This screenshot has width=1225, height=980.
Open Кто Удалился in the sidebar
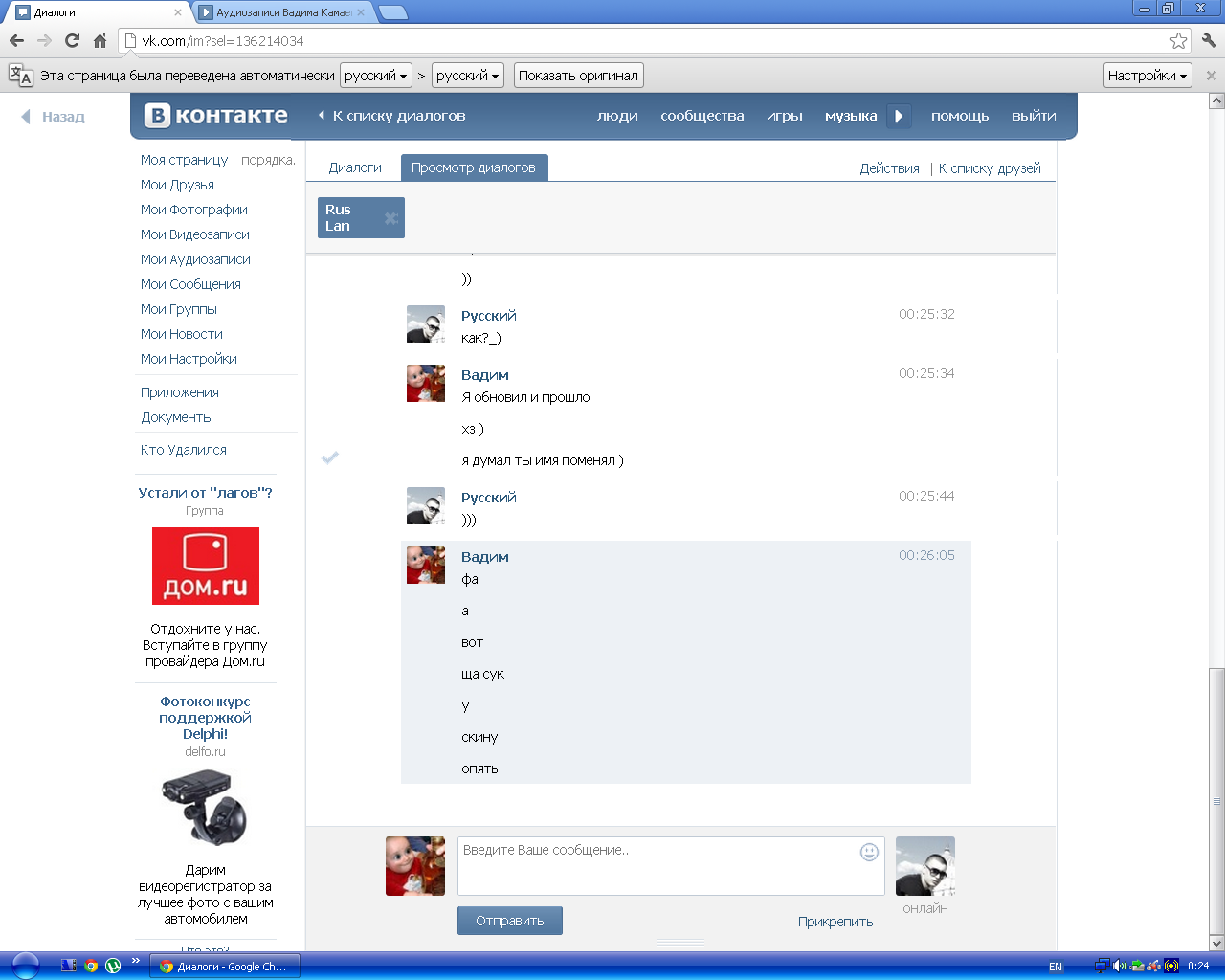[x=184, y=450]
